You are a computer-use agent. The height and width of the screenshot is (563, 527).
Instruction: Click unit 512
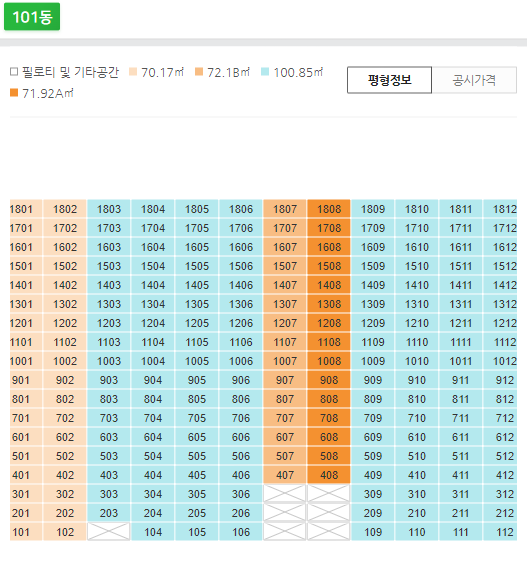pyautogui.click(x=500, y=456)
